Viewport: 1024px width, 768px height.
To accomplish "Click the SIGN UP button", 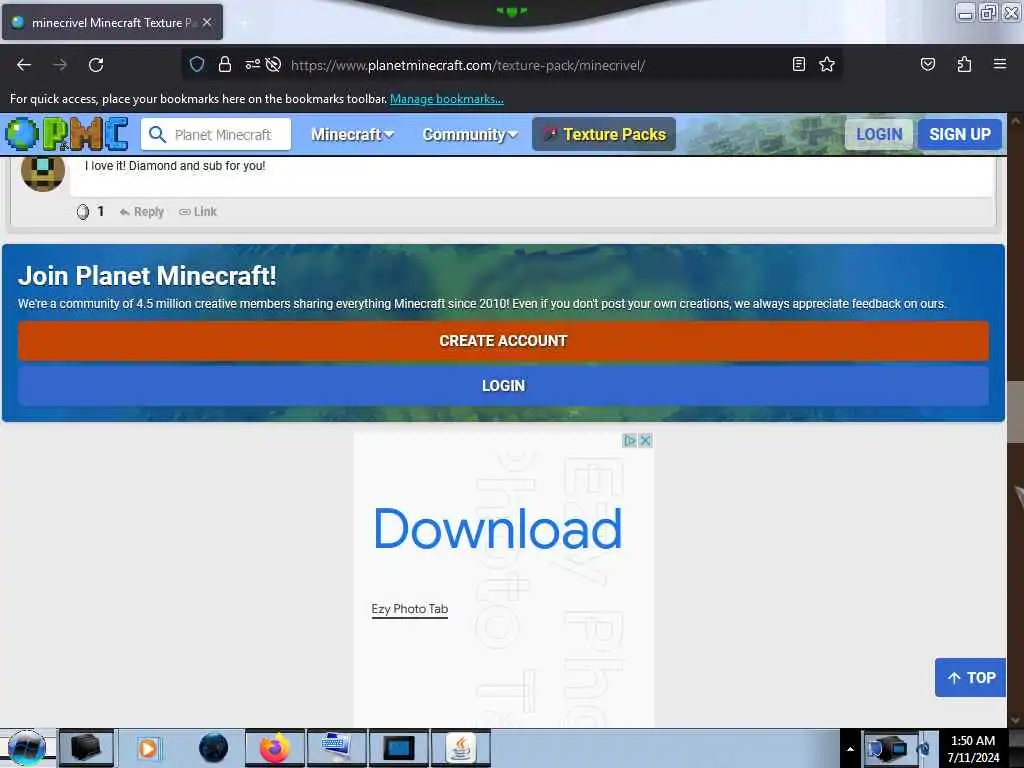I will (960, 135).
